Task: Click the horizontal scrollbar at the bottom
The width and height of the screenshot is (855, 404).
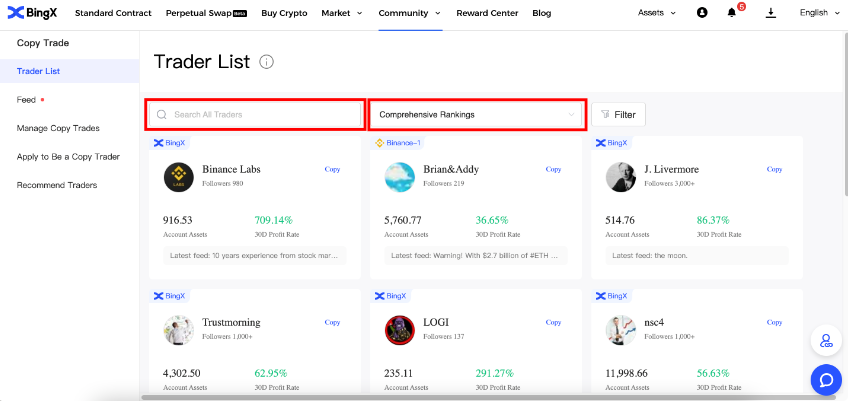Action: pyautogui.click(x=489, y=397)
